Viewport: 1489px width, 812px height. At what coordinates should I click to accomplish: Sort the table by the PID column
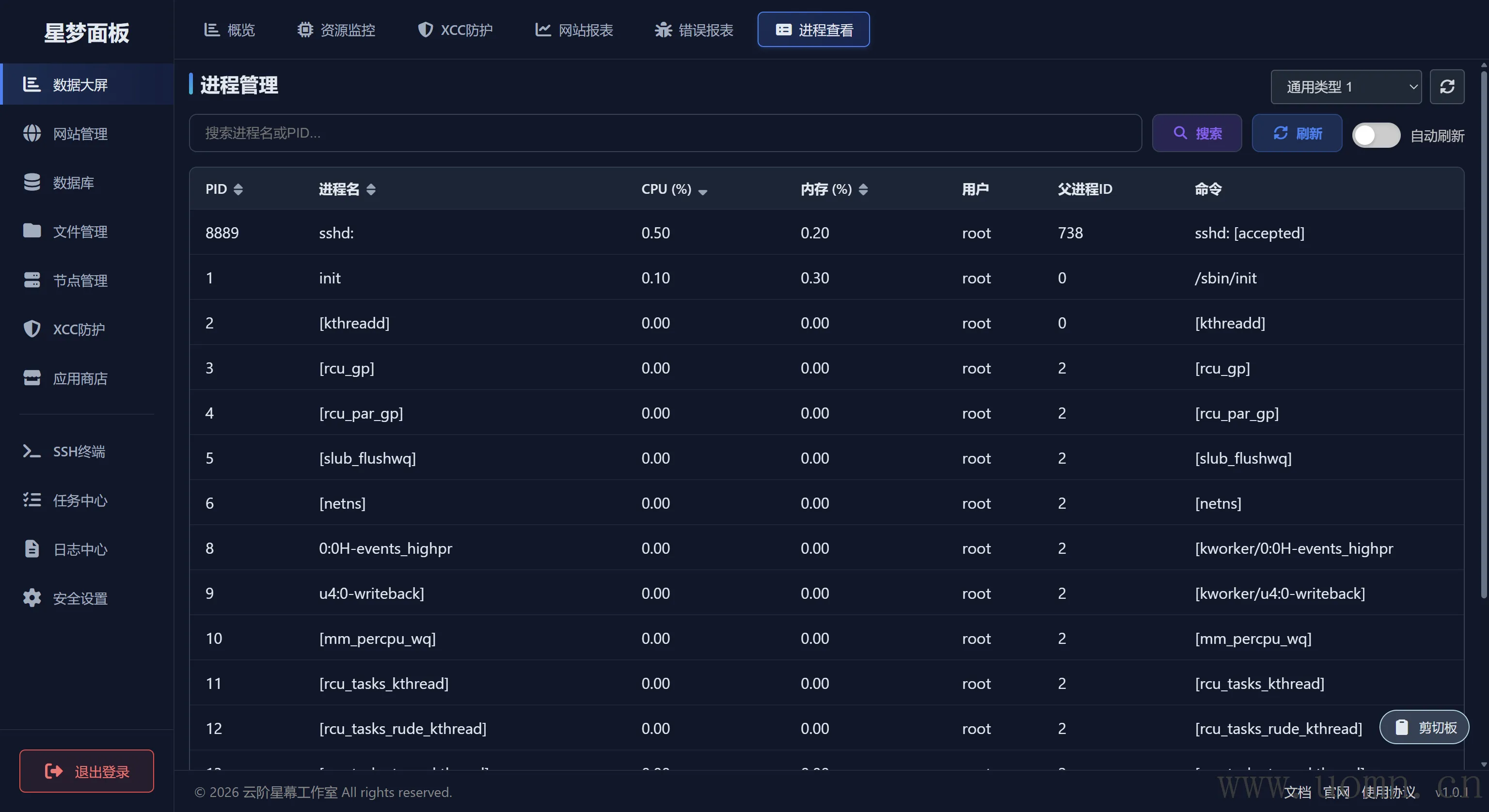point(238,189)
